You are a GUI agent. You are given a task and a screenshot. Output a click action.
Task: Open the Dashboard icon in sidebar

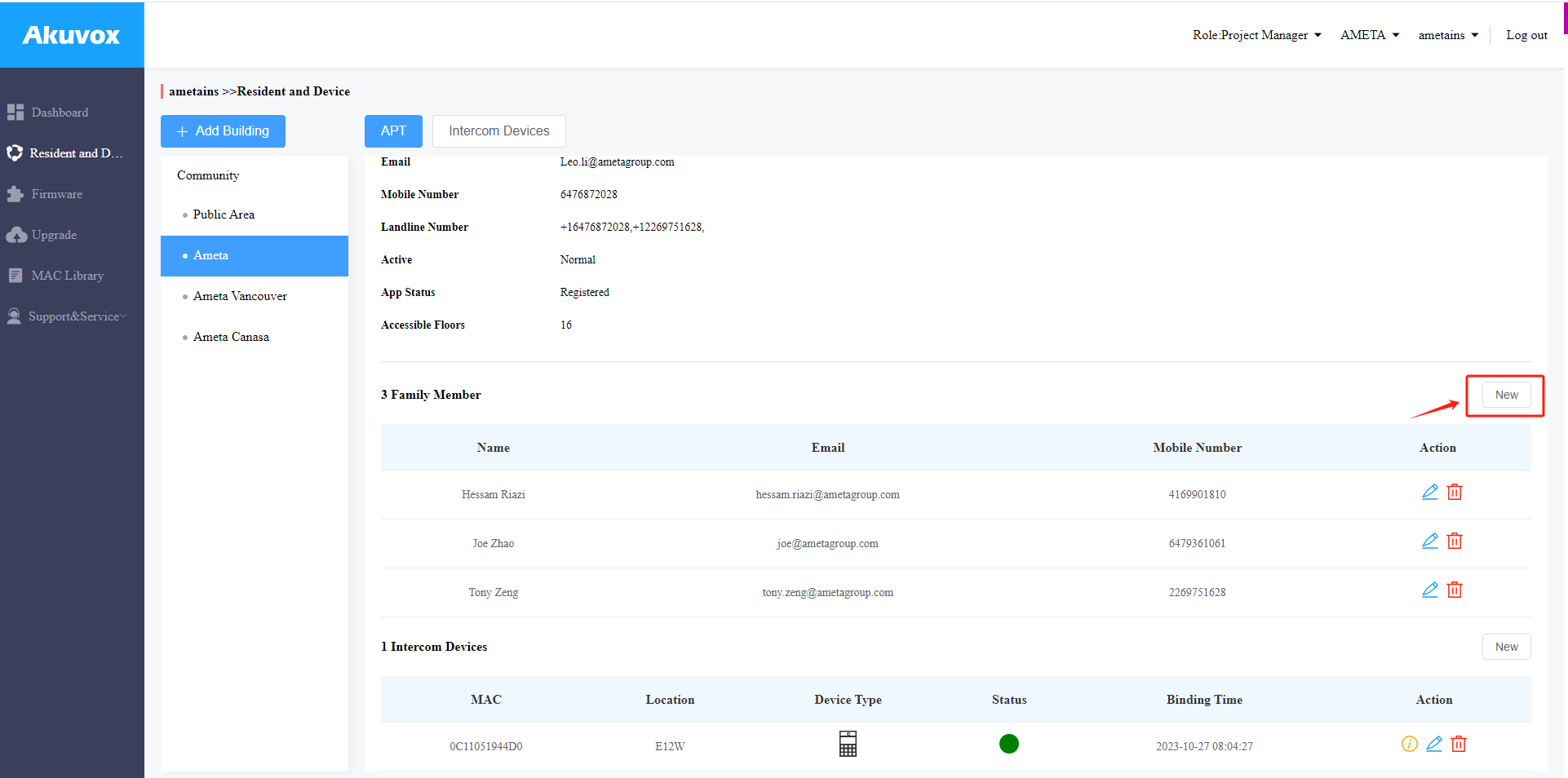point(15,112)
